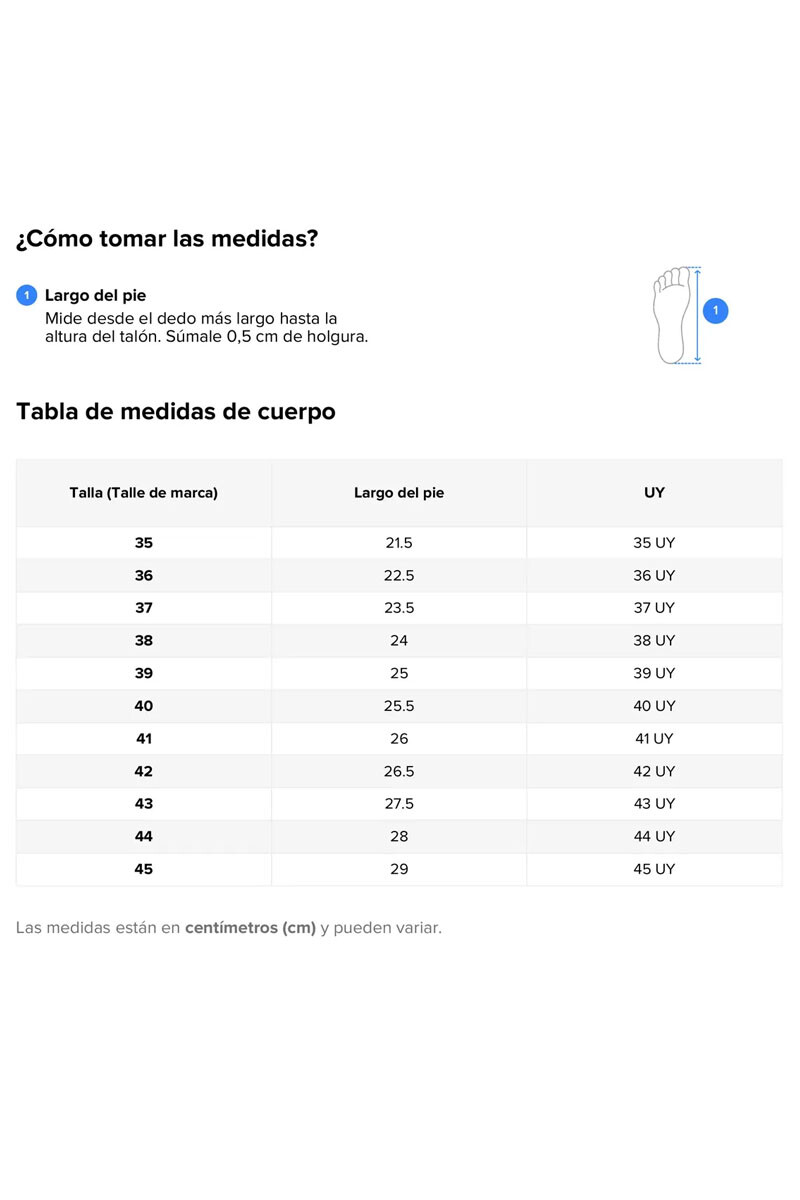The image size is (800, 1200).
Task: Click the ¿Cómo tomar las medidas? heading
Action: tap(167, 240)
